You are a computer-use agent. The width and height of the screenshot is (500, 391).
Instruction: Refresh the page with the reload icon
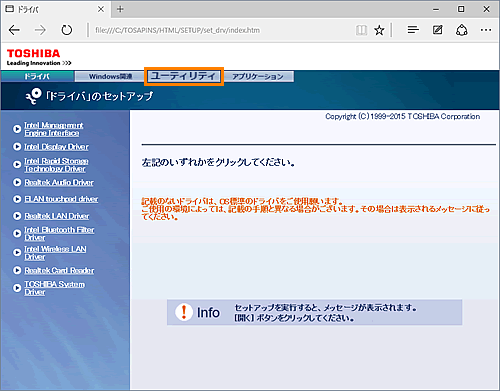coord(67,30)
